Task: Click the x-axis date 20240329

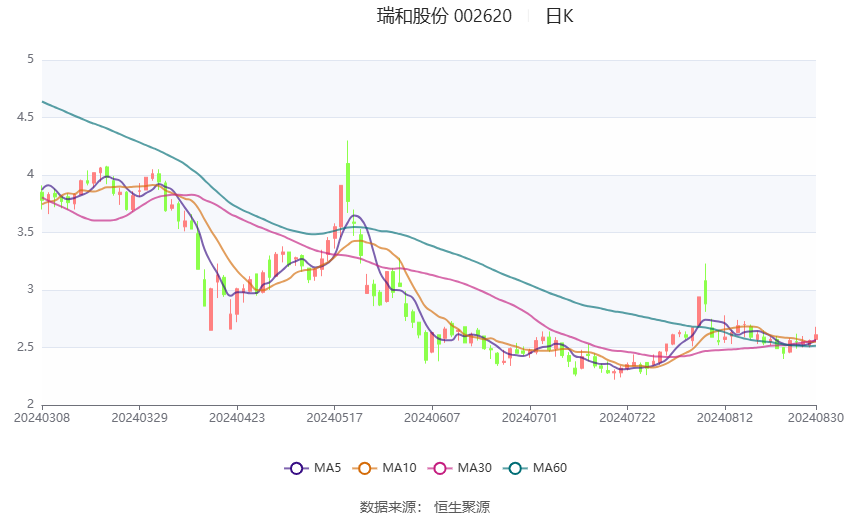Action: pyautogui.click(x=139, y=418)
